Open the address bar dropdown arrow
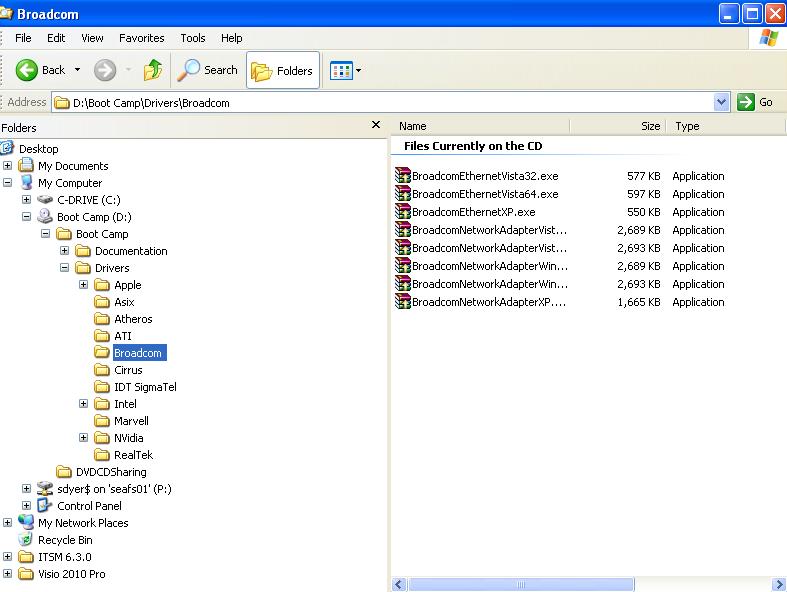Viewport: 787px width, 592px height. (x=721, y=102)
